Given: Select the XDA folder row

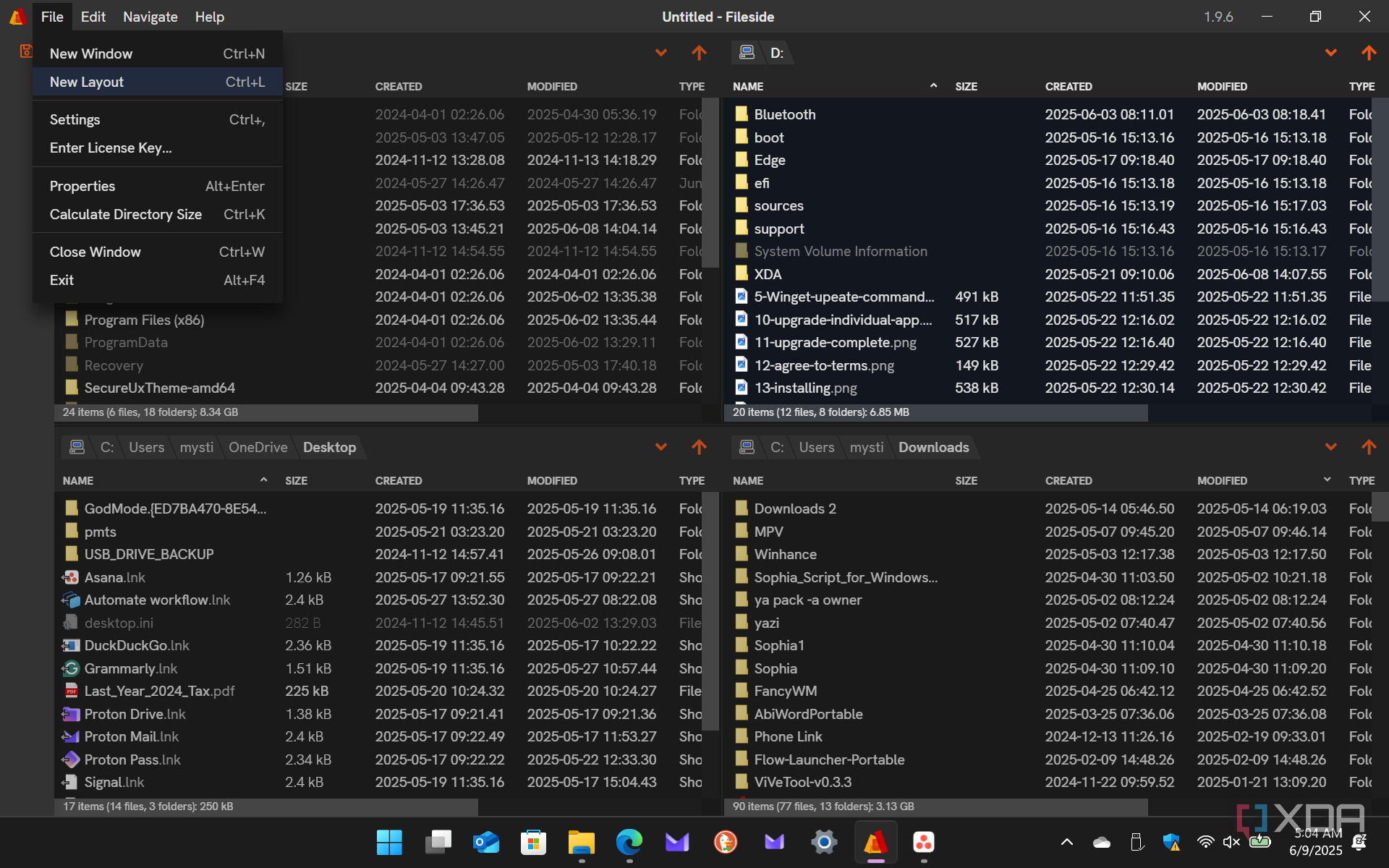Looking at the screenshot, I should pos(1047,274).
